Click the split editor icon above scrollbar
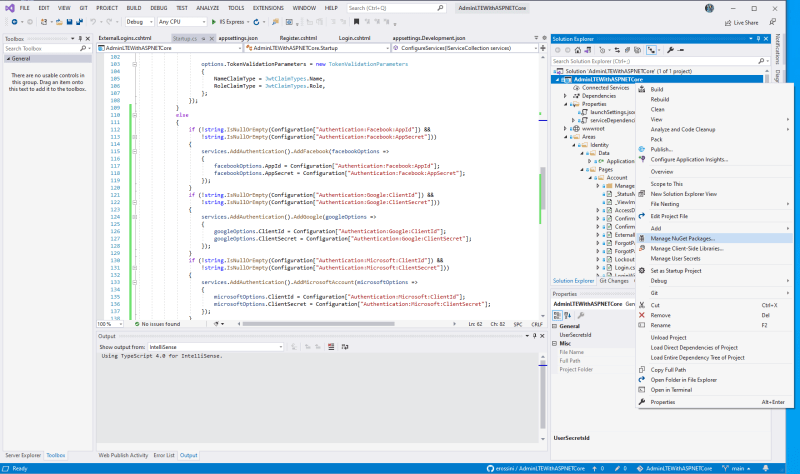 542,48
